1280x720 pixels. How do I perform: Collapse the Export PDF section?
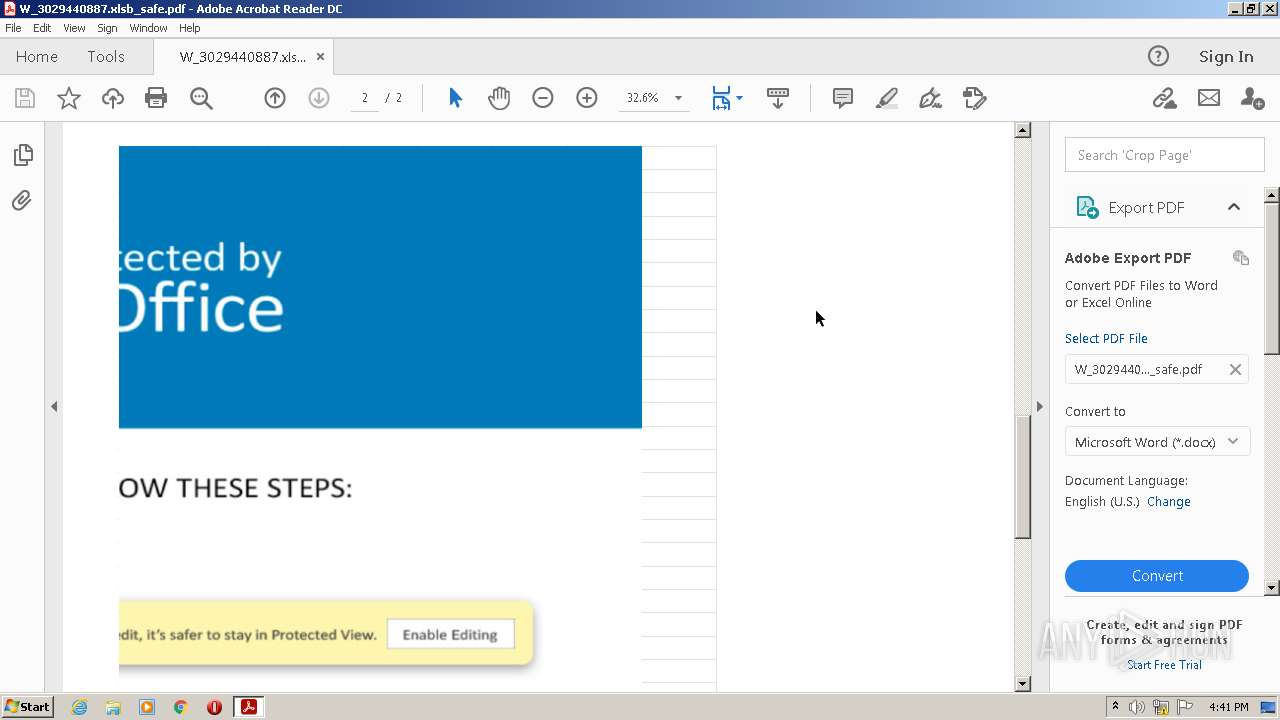[x=1234, y=207]
